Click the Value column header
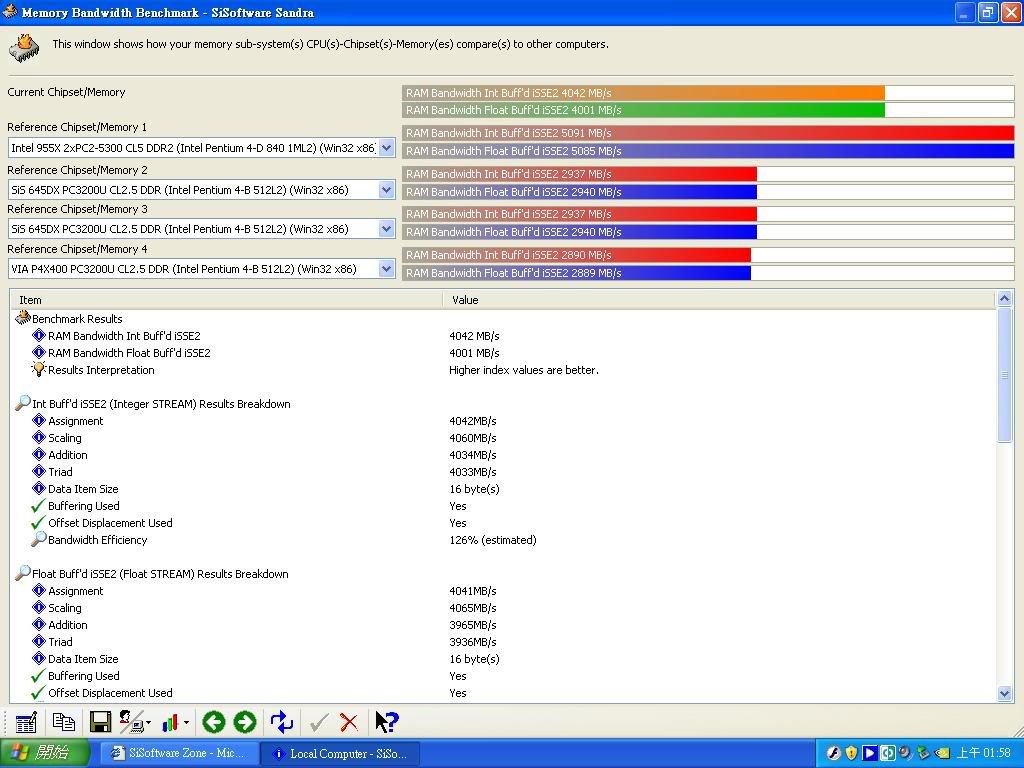Viewport: 1024px width, 768px height. pyautogui.click(x=718, y=300)
